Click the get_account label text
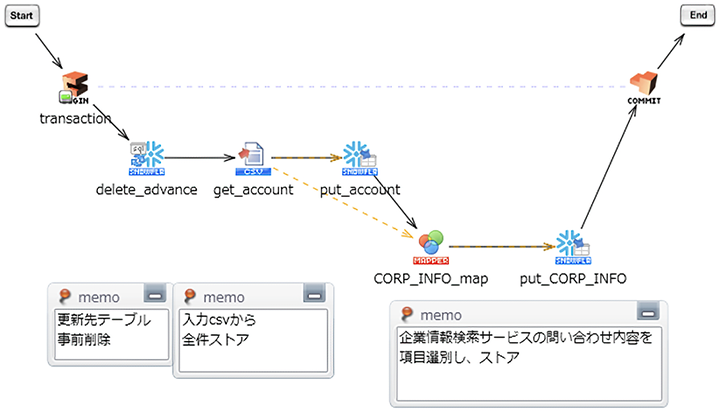This screenshot has width=723, height=414. (x=253, y=189)
